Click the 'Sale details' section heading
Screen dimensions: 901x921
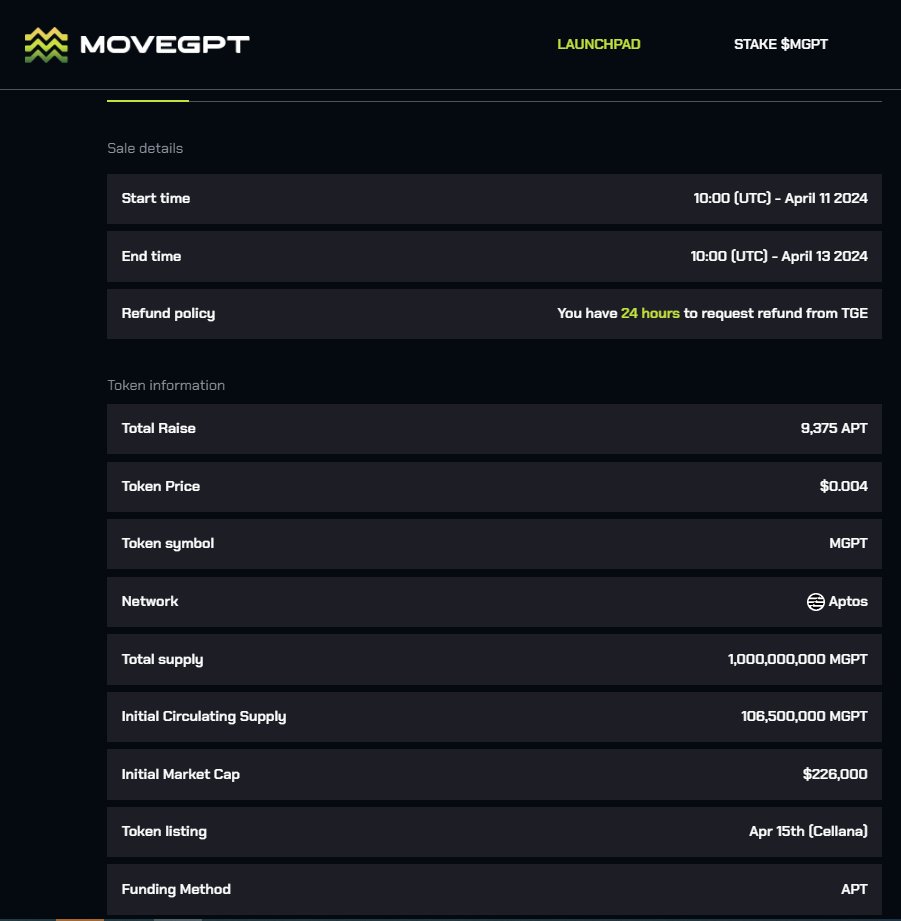click(x=145, y=148)
